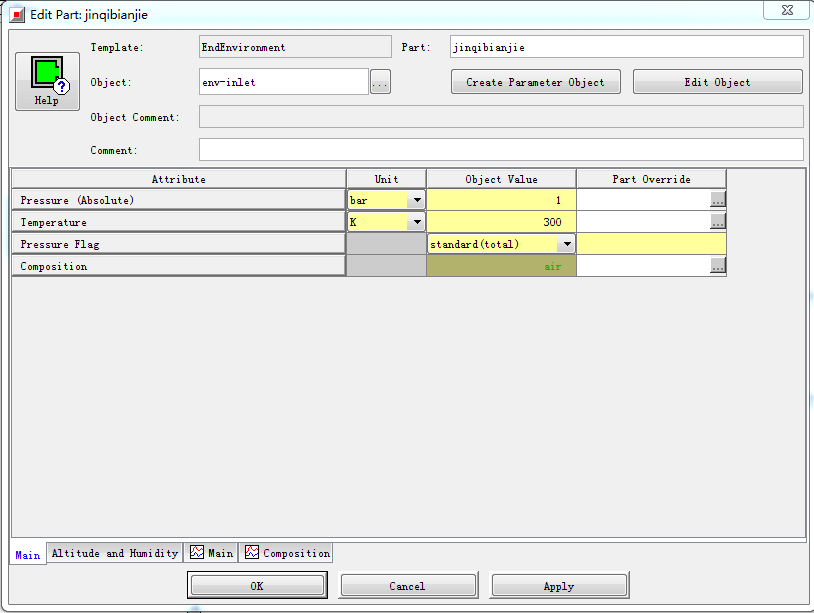Expand the bar pressure unit dropdown
814x613 pixels.
click(416, 200)
